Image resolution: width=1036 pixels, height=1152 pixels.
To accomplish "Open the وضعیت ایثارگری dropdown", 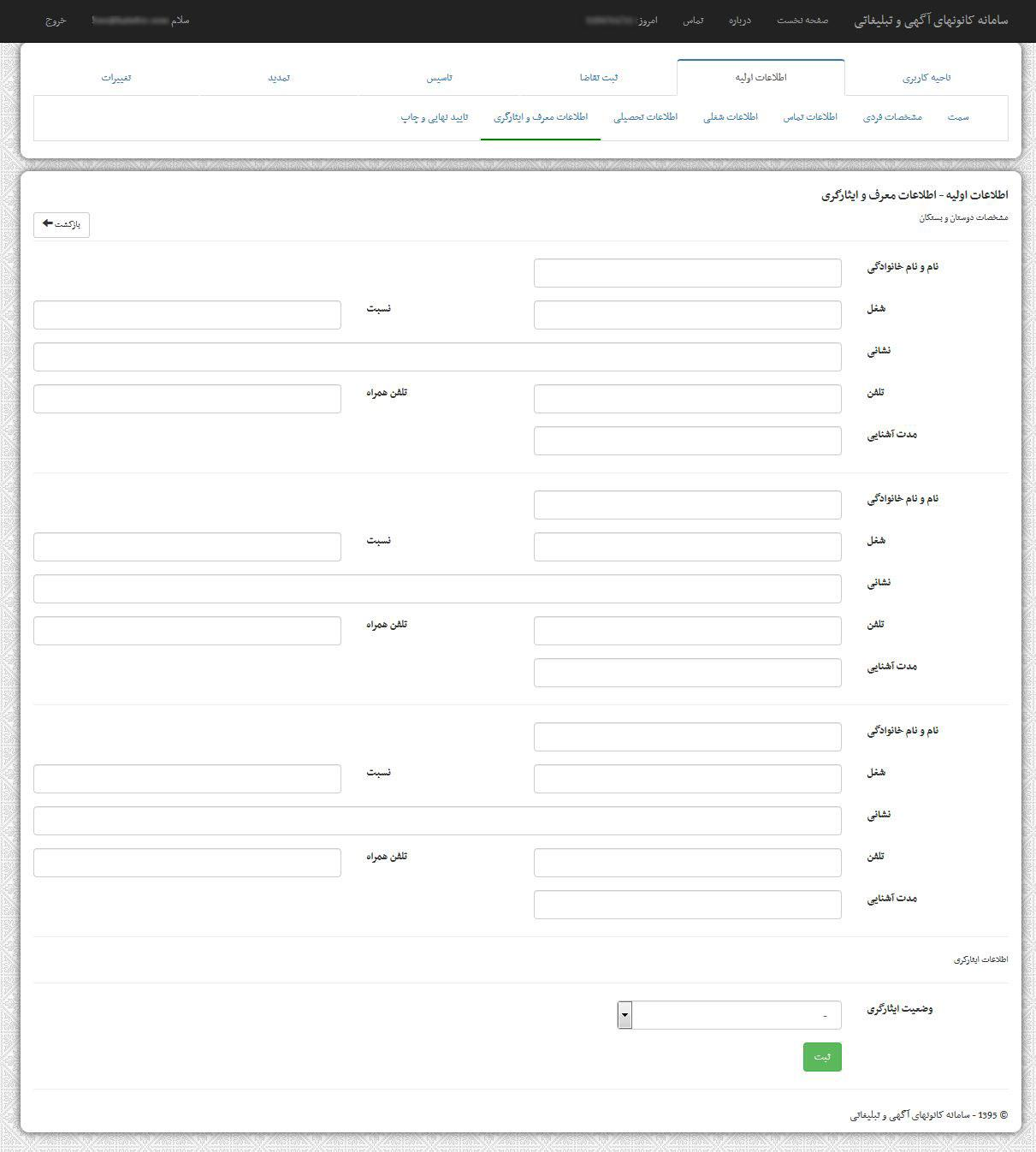I will [x=730, y=1015].
